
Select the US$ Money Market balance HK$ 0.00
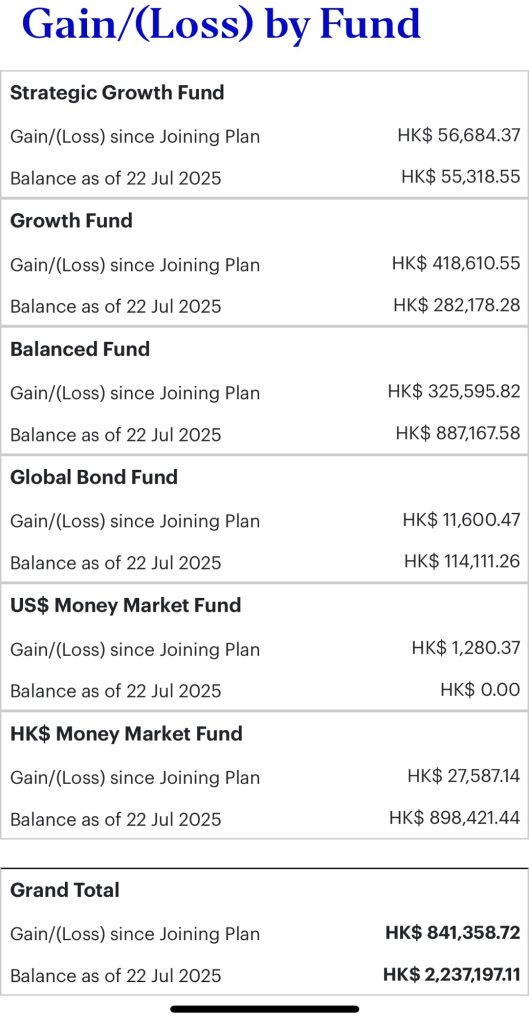pos(481,690)
